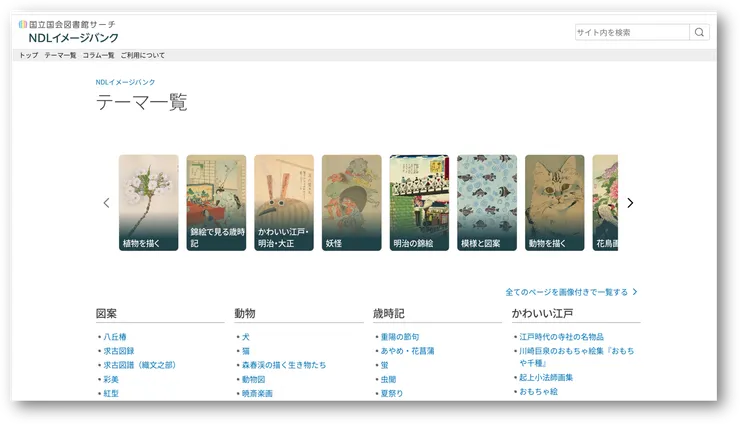
Task: Open 森春渓の描く生き物たち link
Action: coord(284,365)
